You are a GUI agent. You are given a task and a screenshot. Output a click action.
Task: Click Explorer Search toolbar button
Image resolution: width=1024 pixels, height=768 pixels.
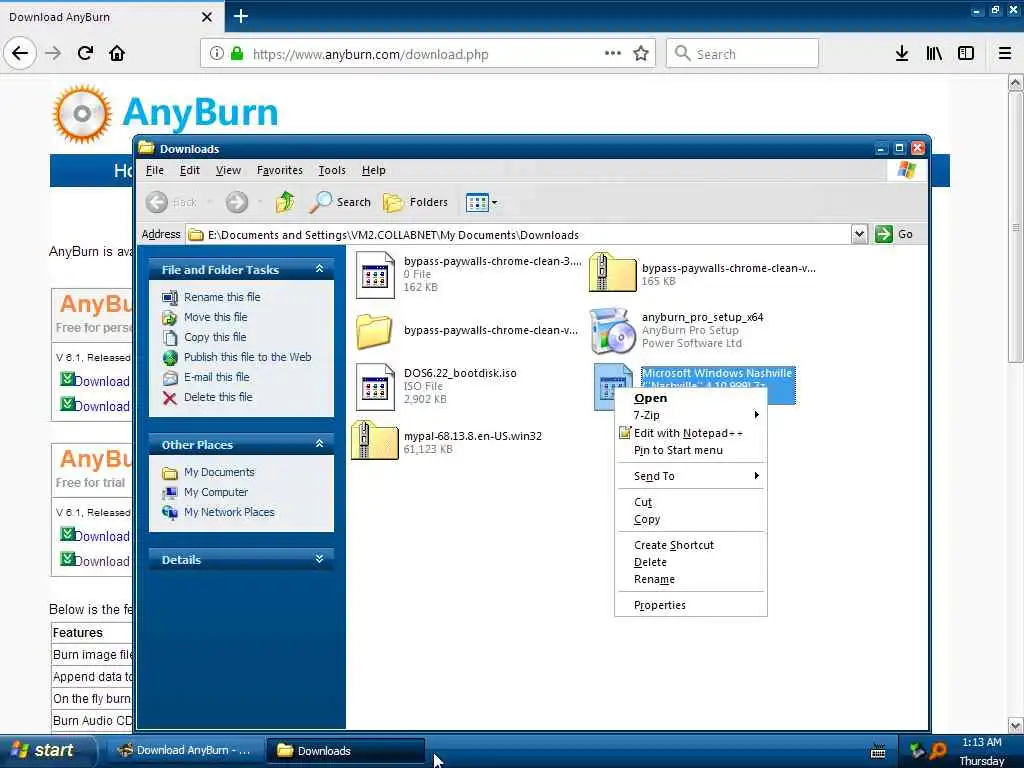pyautogui.click(x=340, y=202)
